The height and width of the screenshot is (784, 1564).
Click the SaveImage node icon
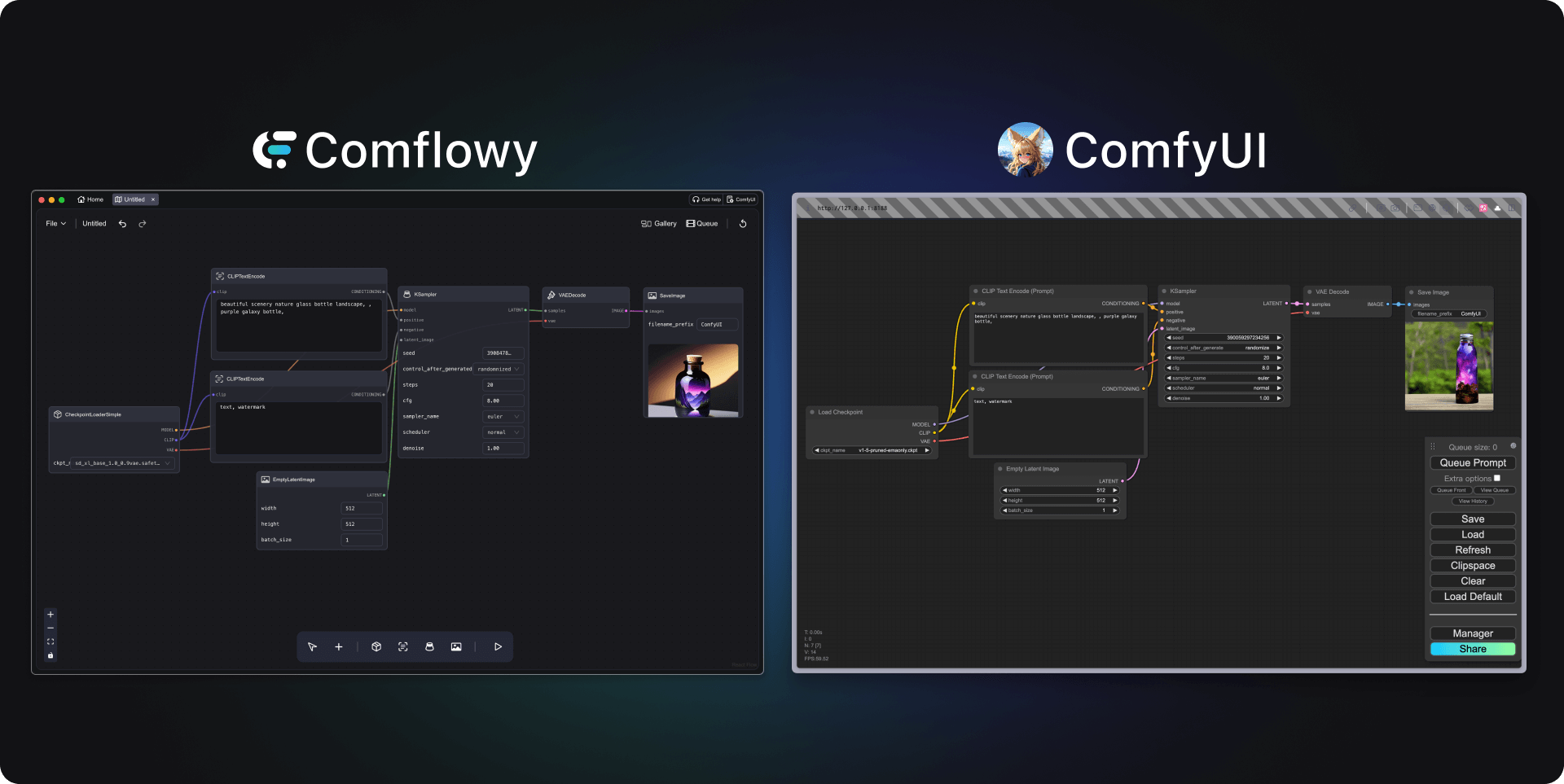tap(652, 296)
